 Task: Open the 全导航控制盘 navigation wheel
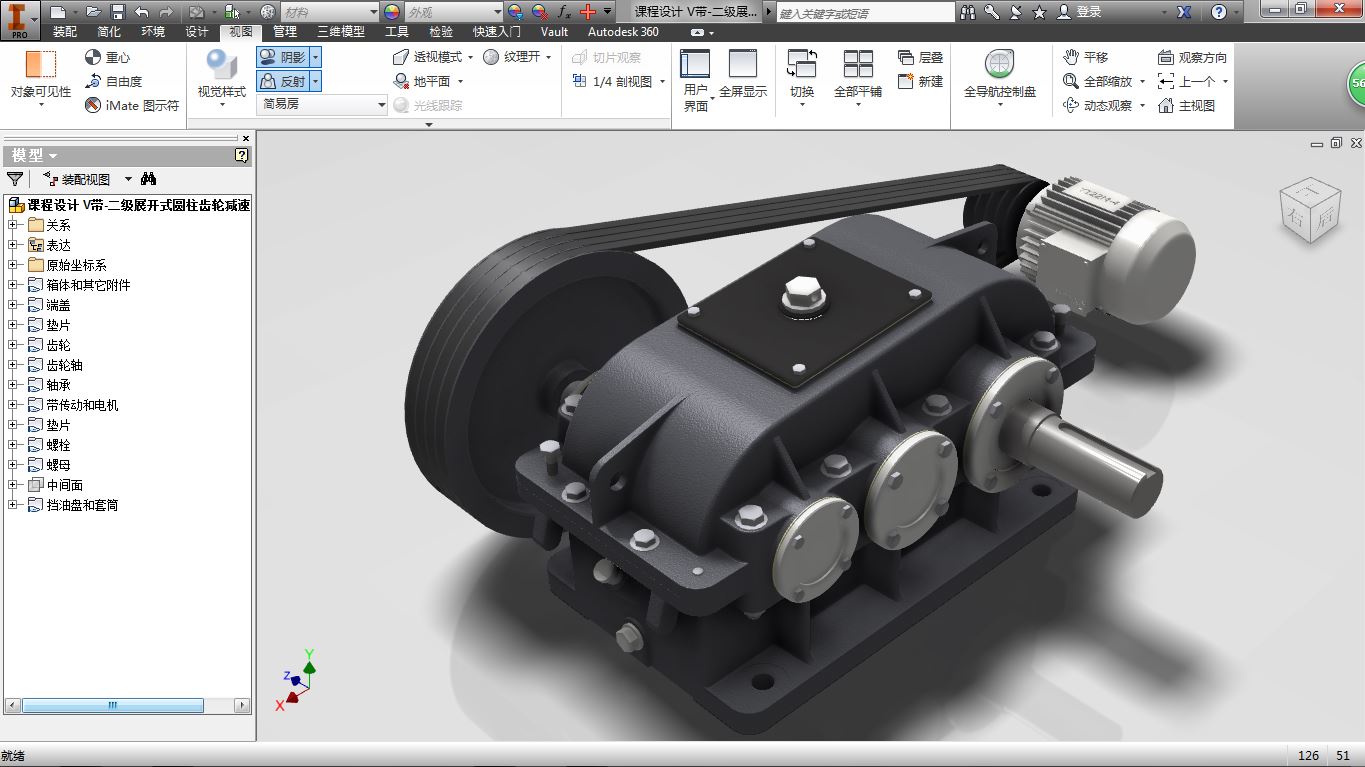coord(999,66)
